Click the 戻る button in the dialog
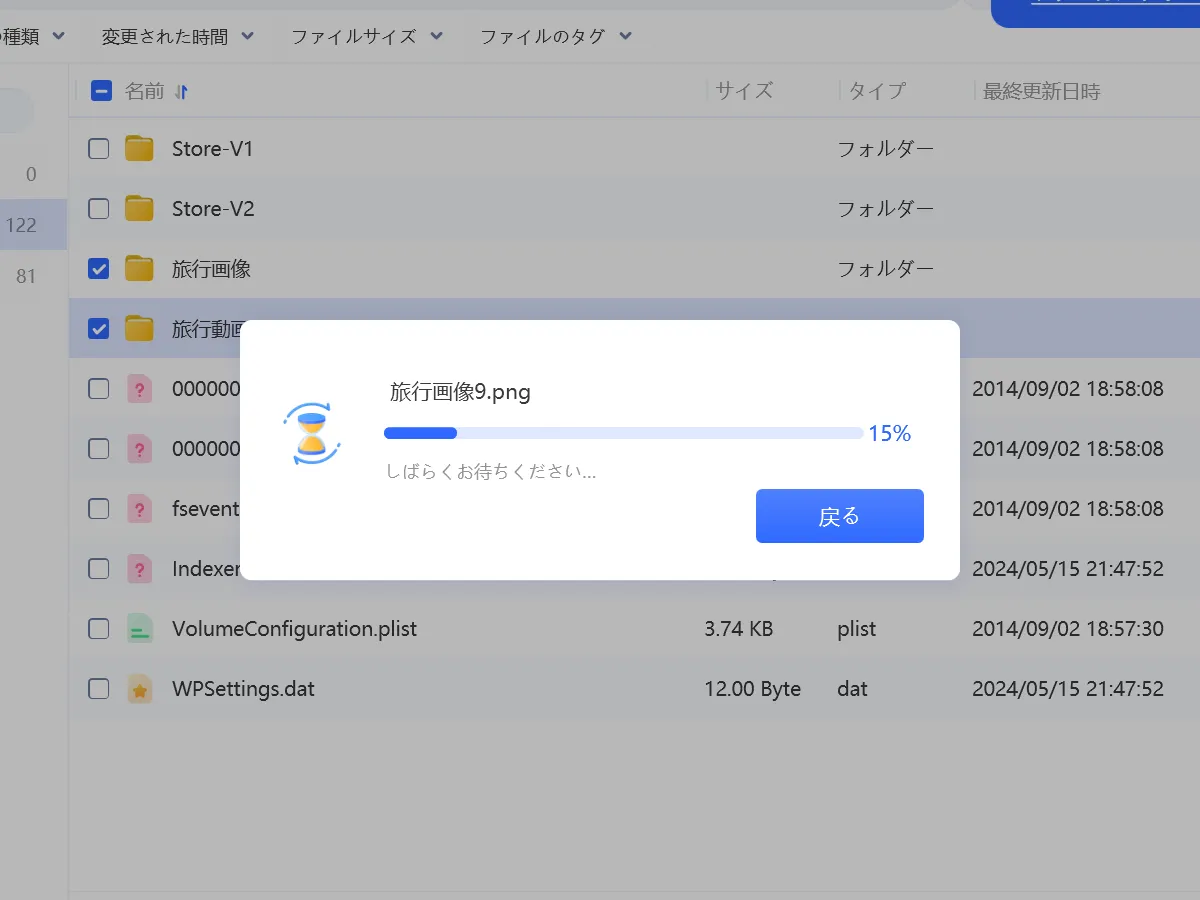This screenshot has height=900, width=1200. 839,515
